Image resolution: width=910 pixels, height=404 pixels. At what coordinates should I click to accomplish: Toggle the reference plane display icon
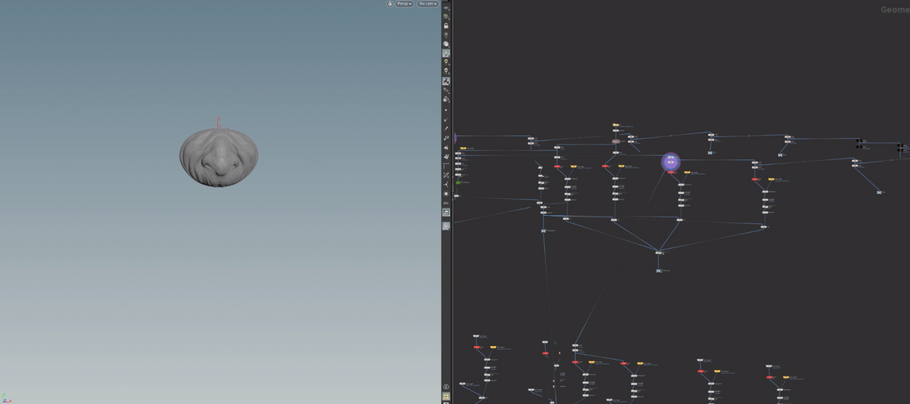coord(446,8)
